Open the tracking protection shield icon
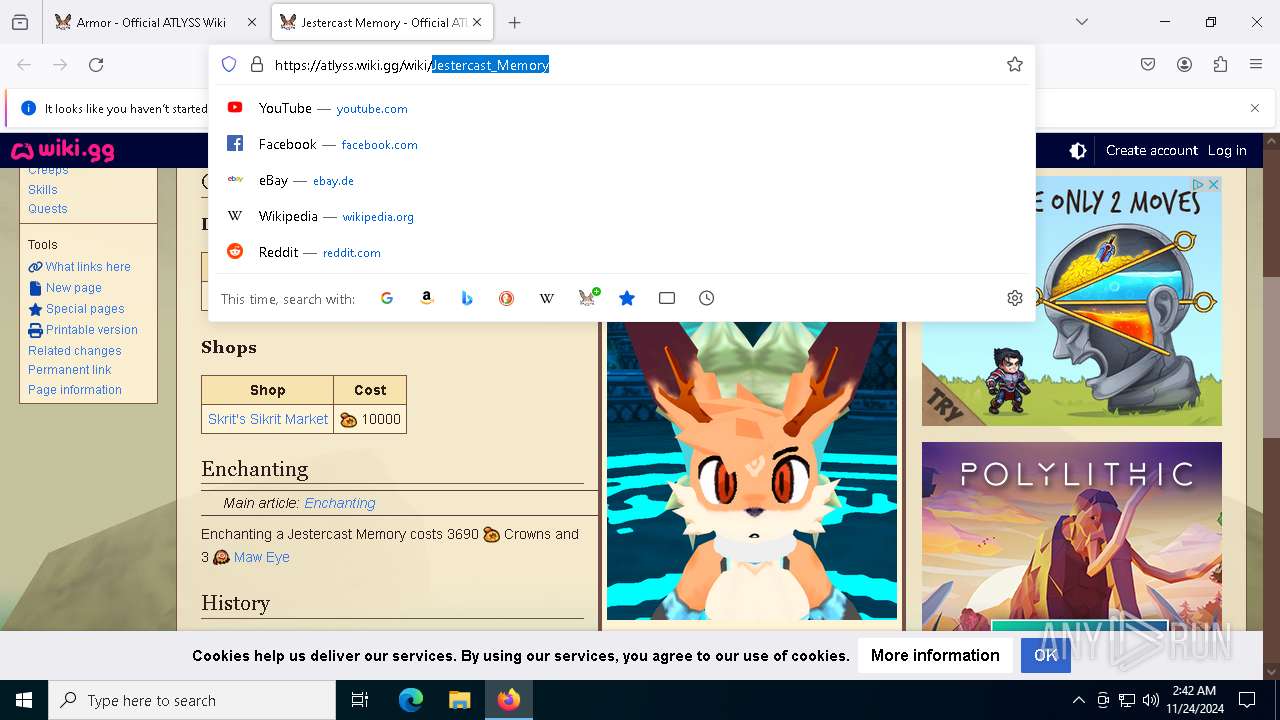 click(x=229, y=65)
